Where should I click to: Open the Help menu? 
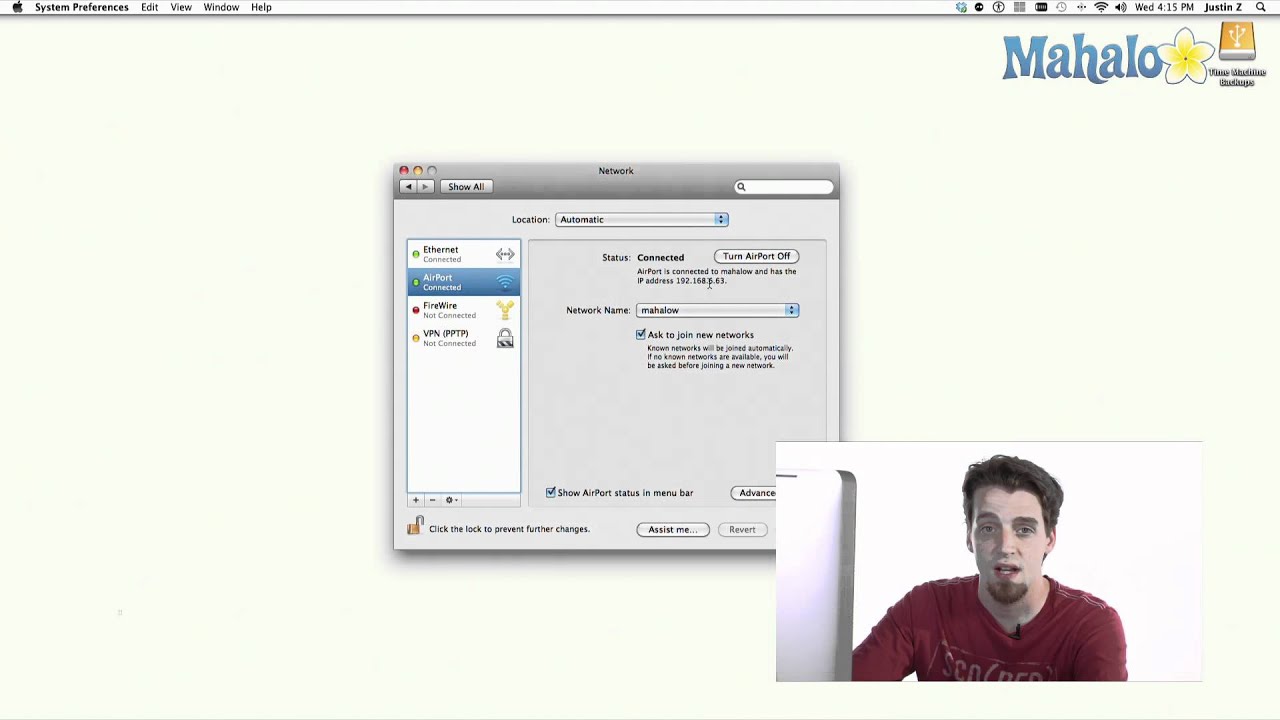point(261,7)
